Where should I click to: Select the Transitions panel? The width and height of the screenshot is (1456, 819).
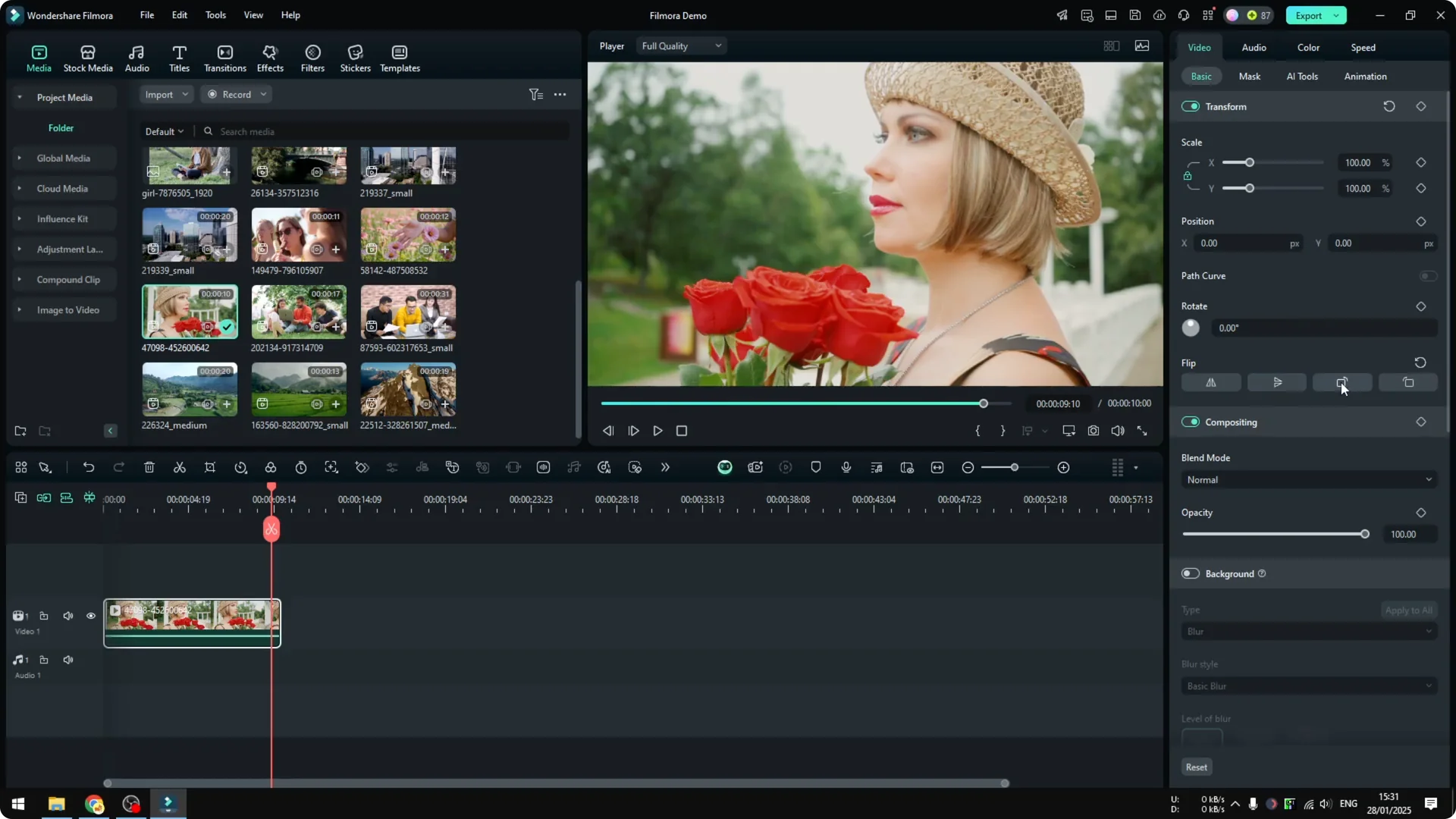click(x=224, y=57)
